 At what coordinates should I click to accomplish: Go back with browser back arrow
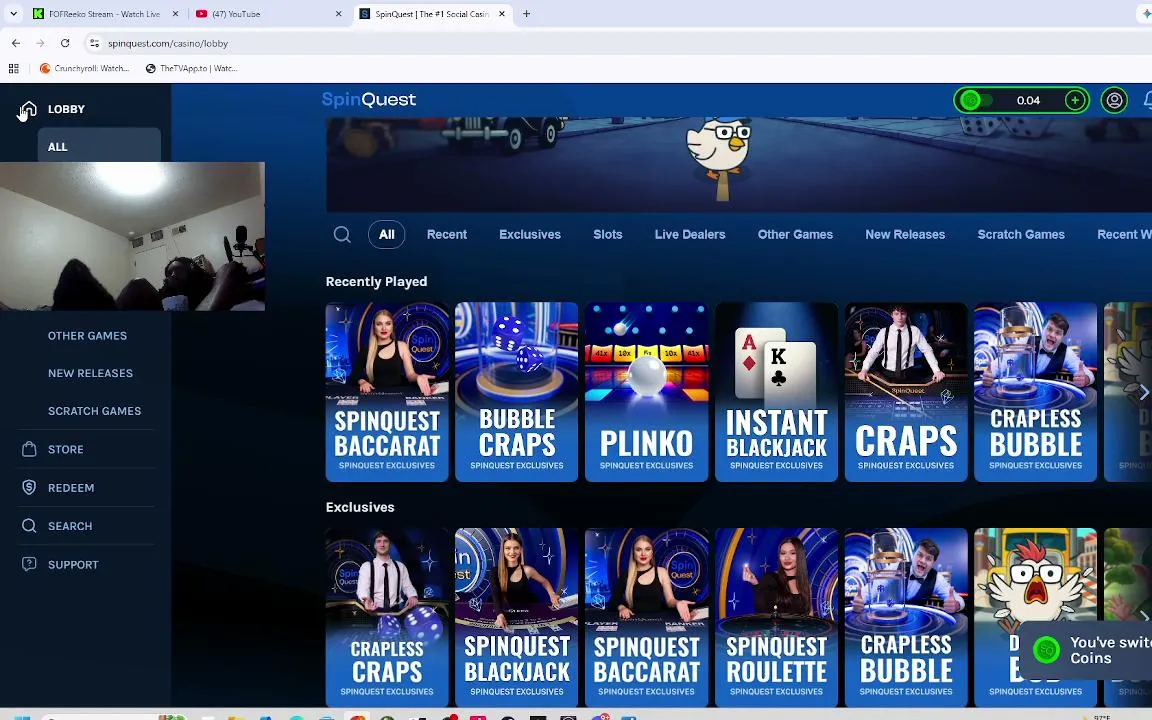[16, 43]
